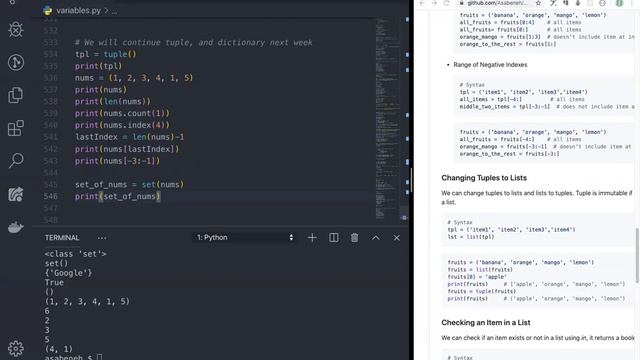Open the Explorer files icon

[16, 95]
